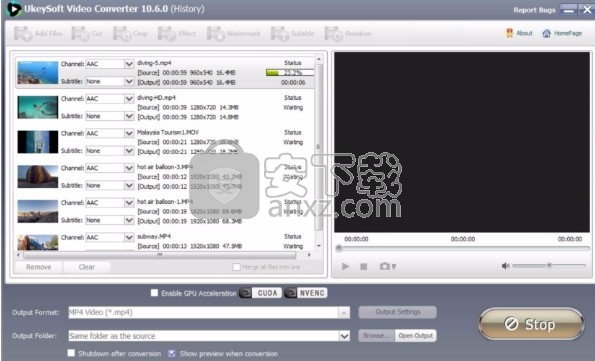Click the Output Format field

click(x=209, y=312)
